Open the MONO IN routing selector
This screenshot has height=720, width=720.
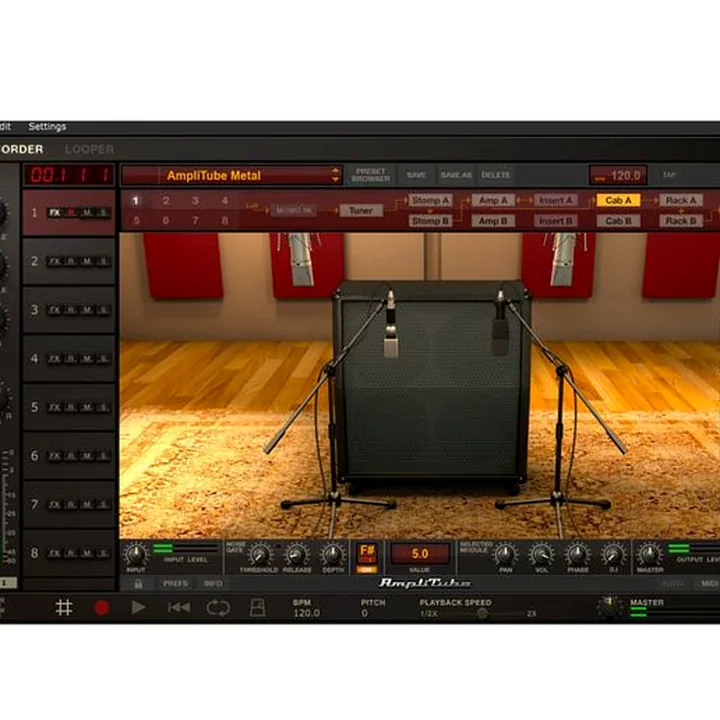294,211
